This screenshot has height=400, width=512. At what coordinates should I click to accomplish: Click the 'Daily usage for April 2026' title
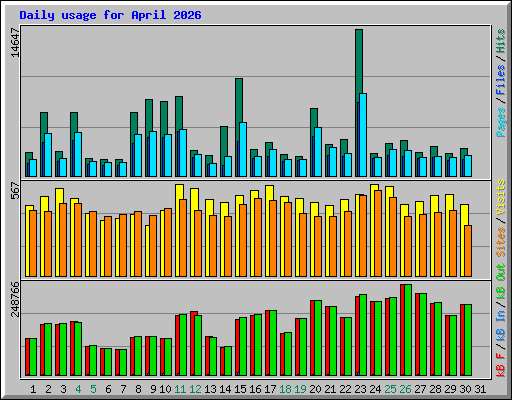click(x=110, y=15)
